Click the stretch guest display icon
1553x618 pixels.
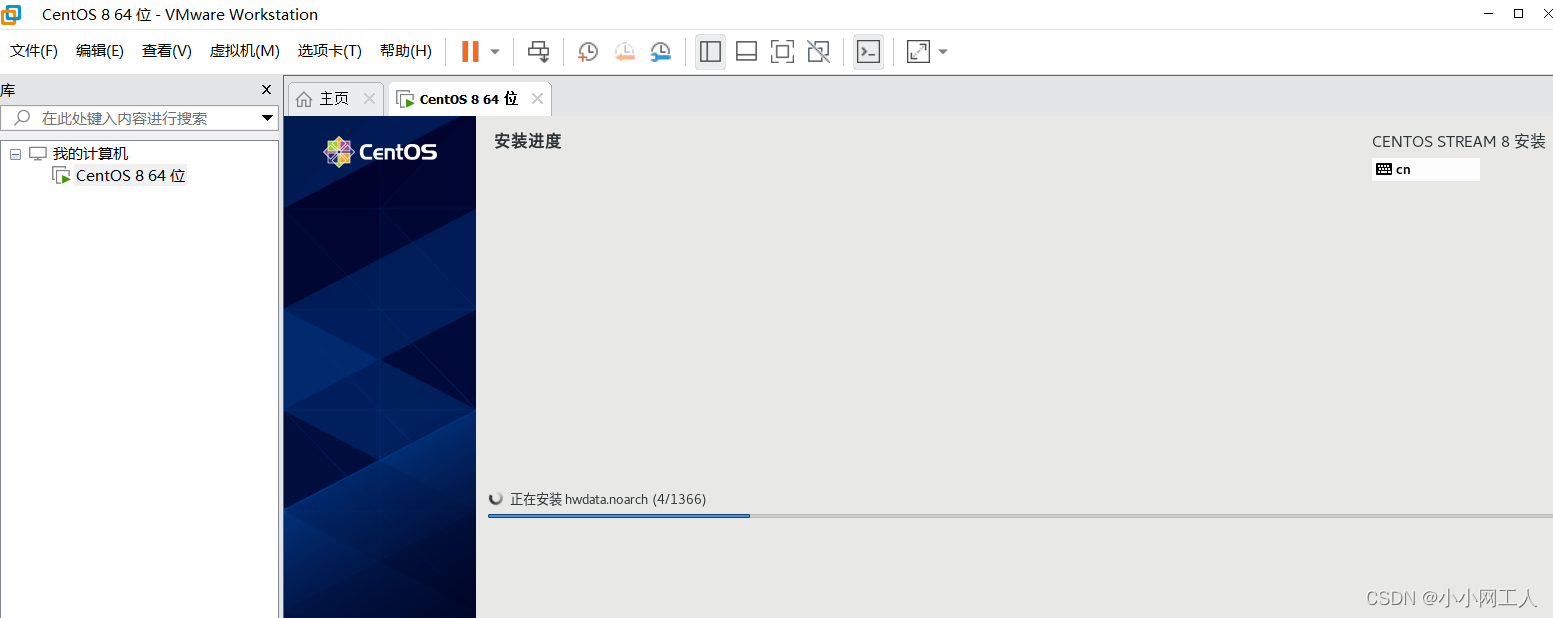[918, 52]
